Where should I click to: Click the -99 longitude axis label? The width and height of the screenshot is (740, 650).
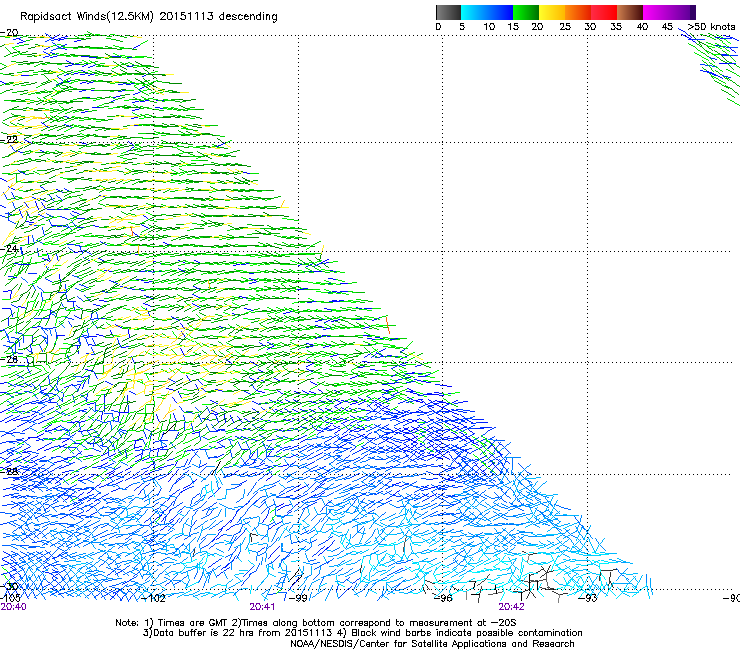point(298,598)
